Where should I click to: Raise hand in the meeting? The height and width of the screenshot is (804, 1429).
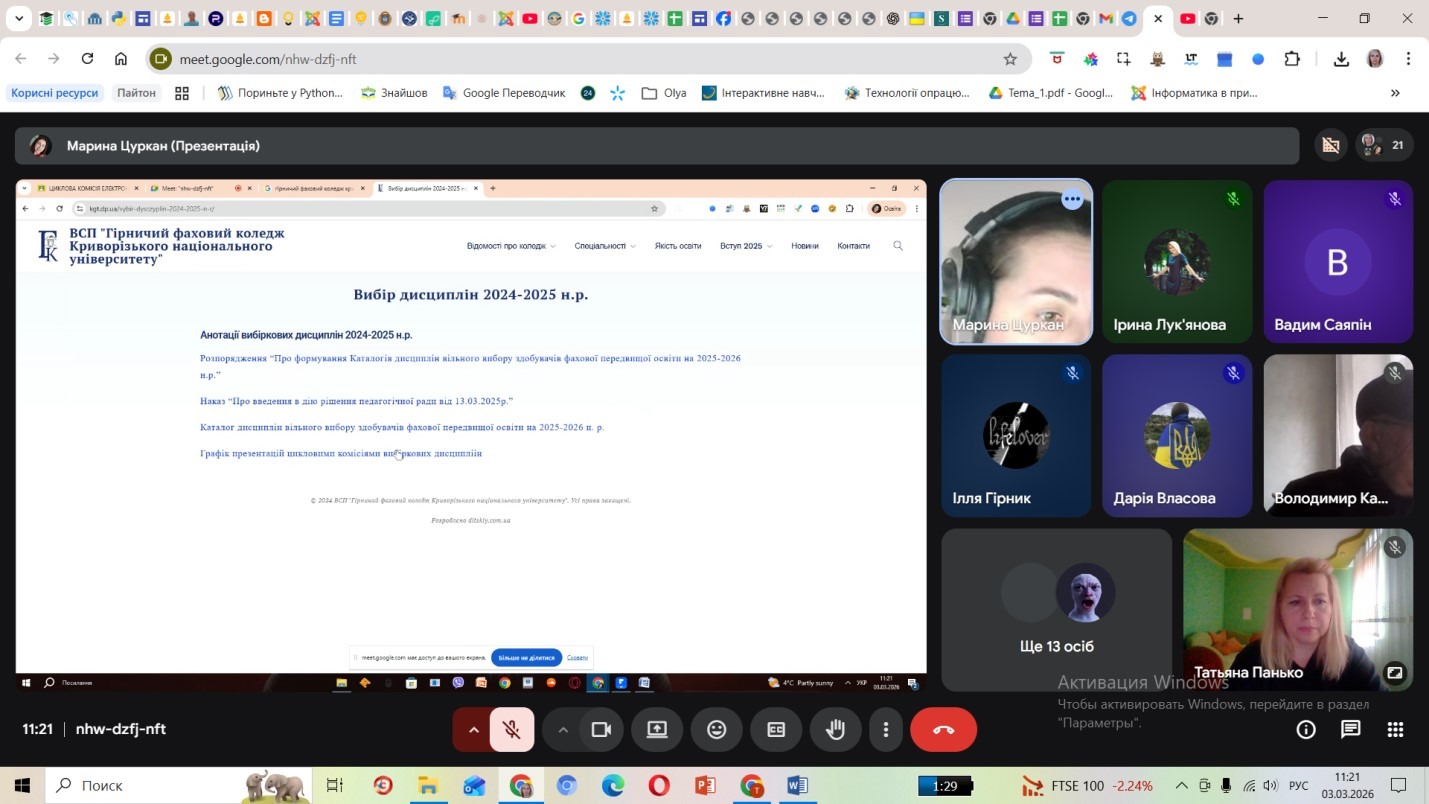835,730
